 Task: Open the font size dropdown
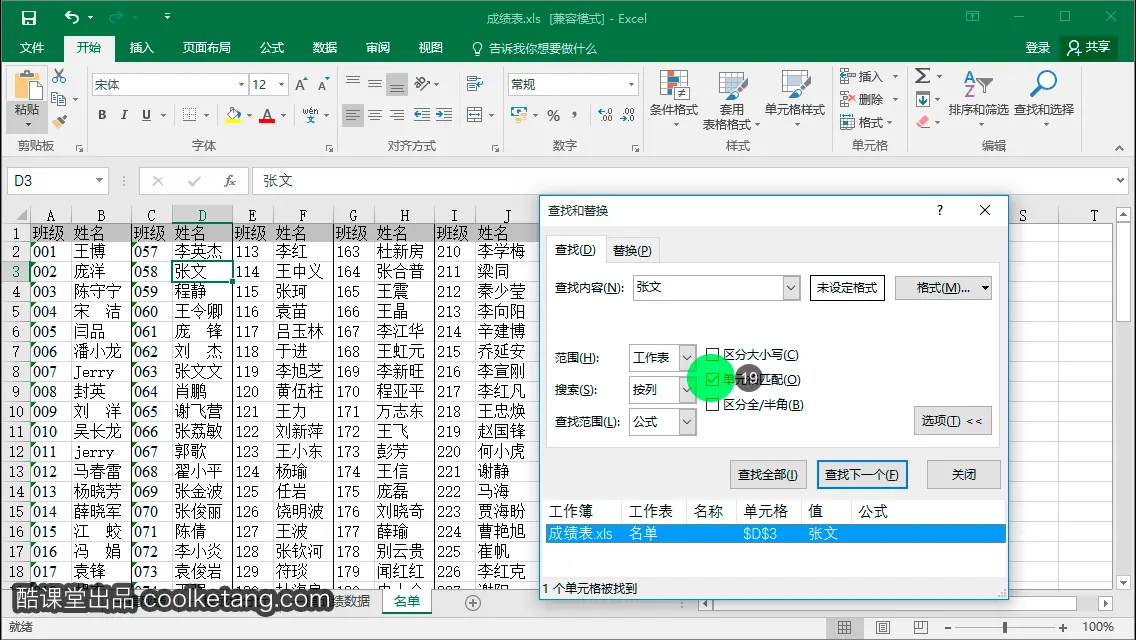coord(281,85)
